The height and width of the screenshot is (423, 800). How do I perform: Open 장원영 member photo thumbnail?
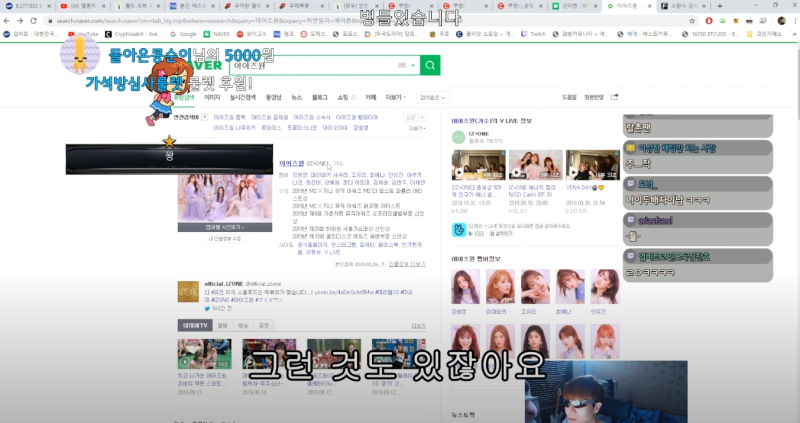pyautogui.click(x=465, y=287)
